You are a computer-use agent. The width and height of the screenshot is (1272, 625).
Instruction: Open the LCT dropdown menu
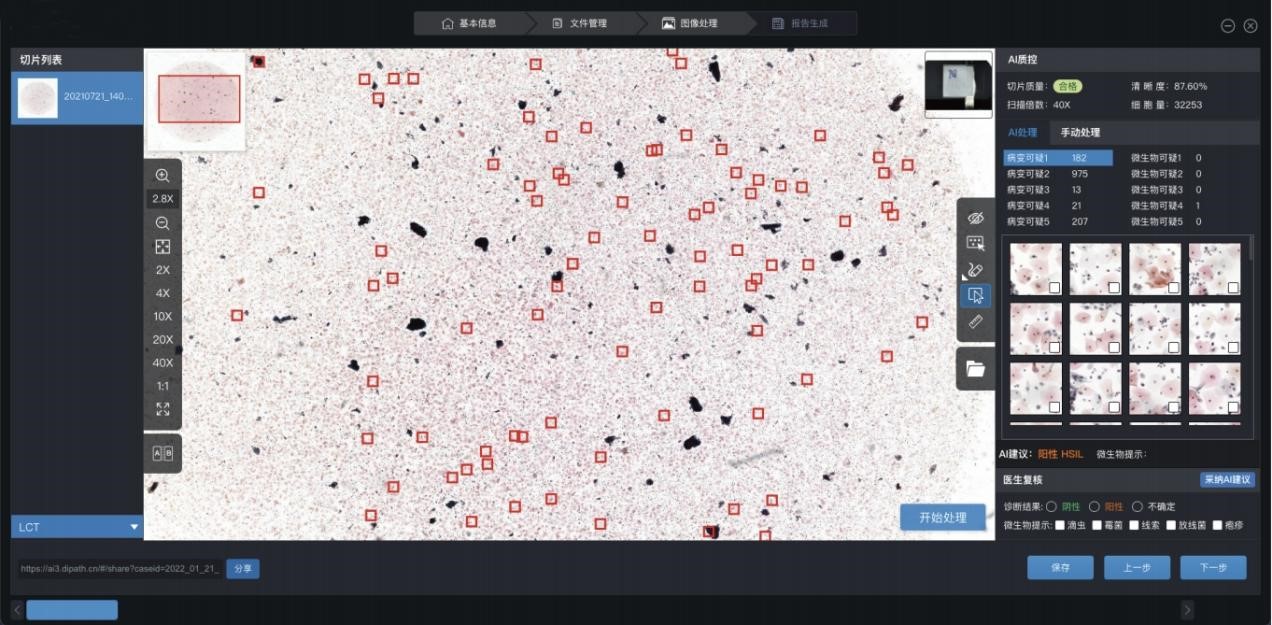coord(77,527)
